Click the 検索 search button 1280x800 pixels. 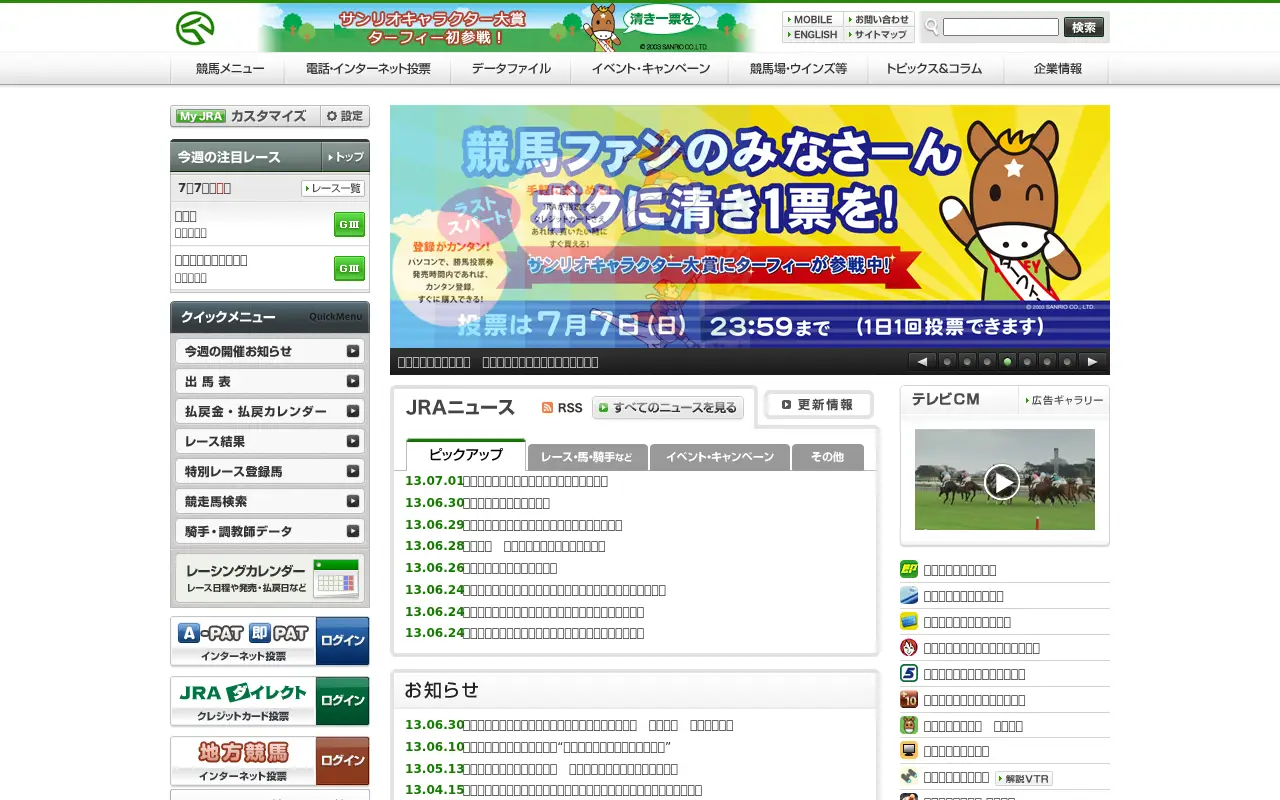(x=1084, y=27)
